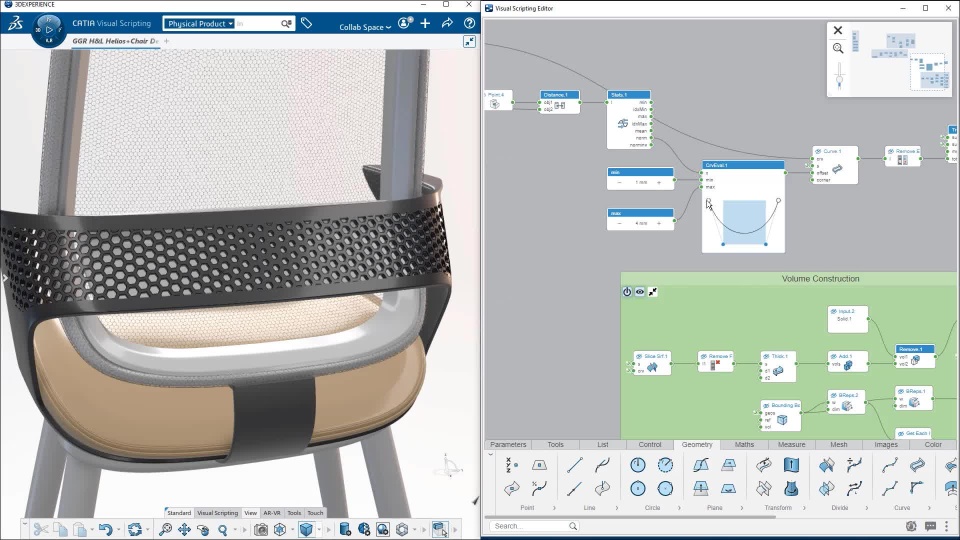Toggle visibility eye on Remove E node
The image size is (960, 540).
point(891,151)
